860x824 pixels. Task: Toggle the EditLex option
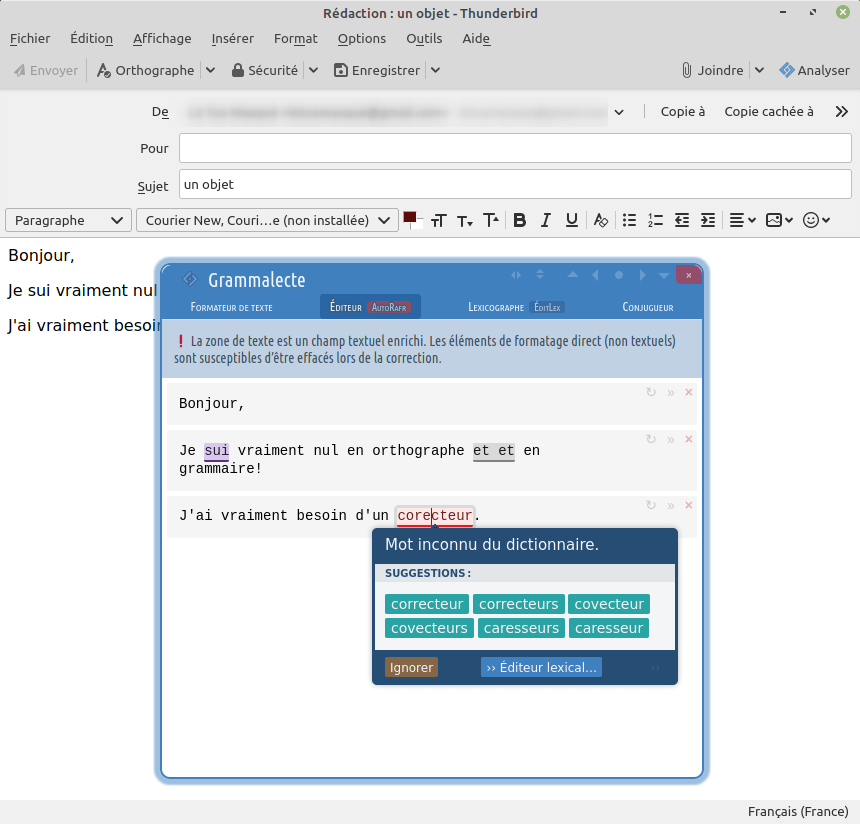547,307
